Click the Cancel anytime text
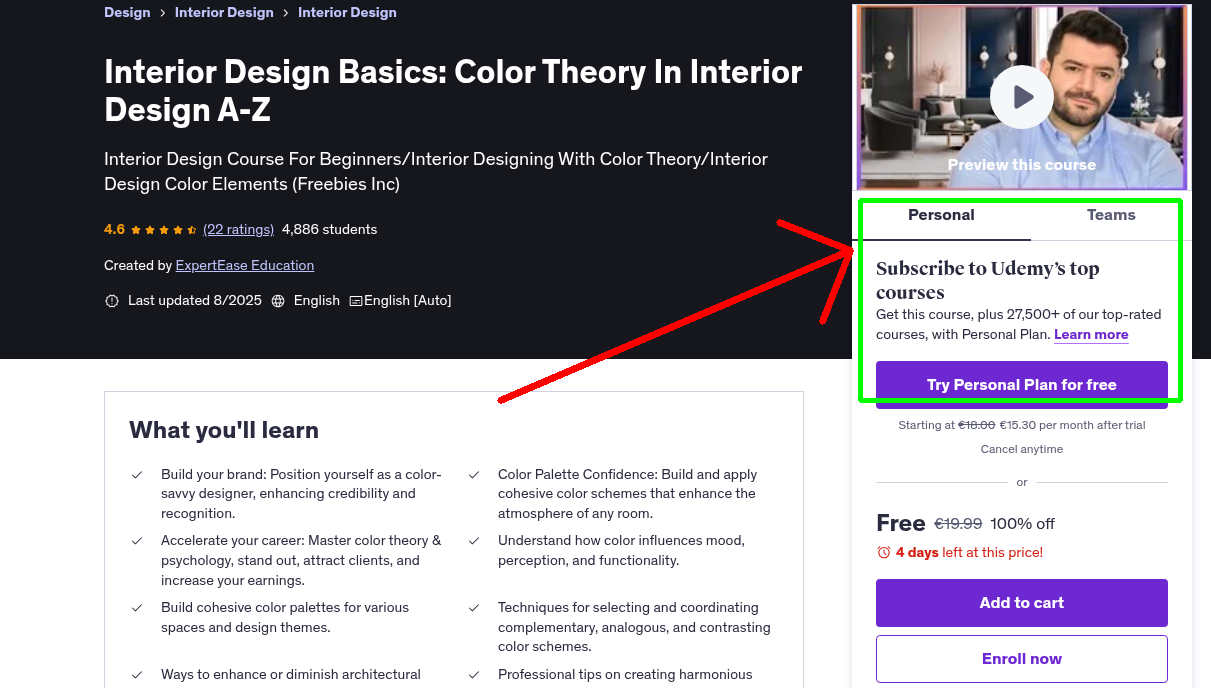Image resolution: width=1211 pixels, height=688 pixels. pos(1021,450)
